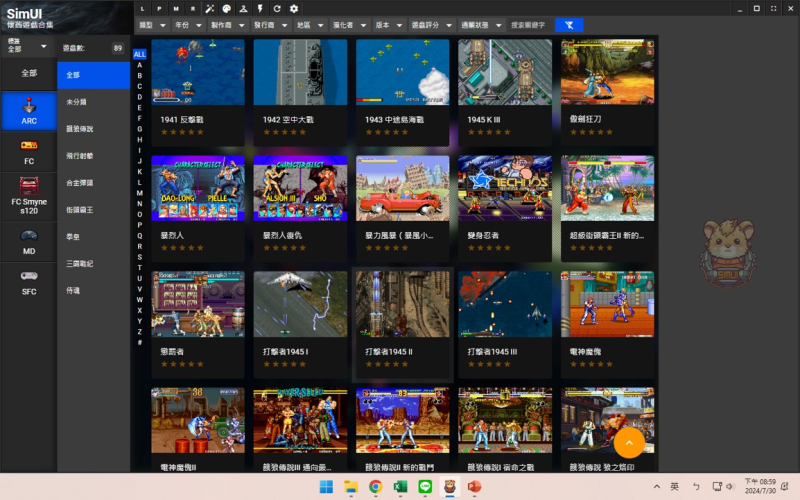Screen dimensions: 800x500
Task: Toggle the L button in top toolbar
Action: pos(142,9)
